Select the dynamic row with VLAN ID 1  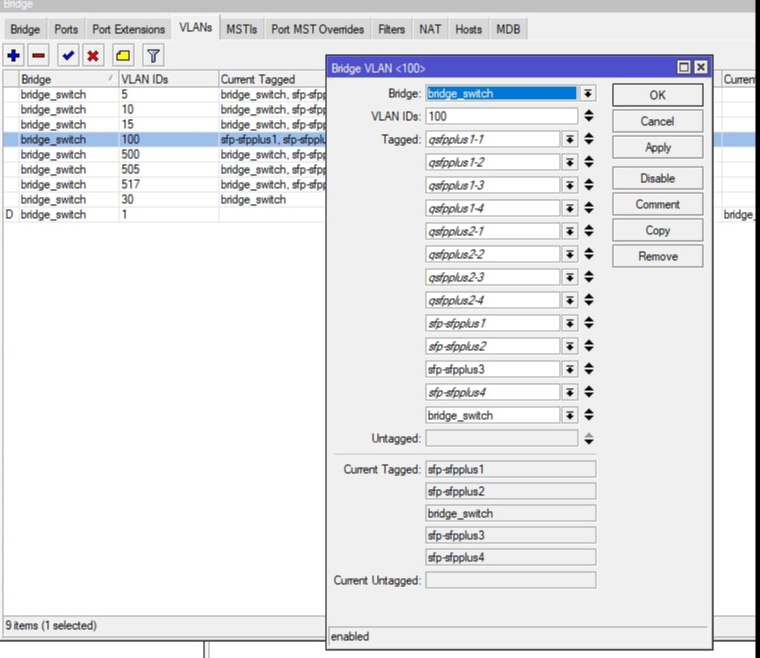pyautogui.click(x=165, y=215)
